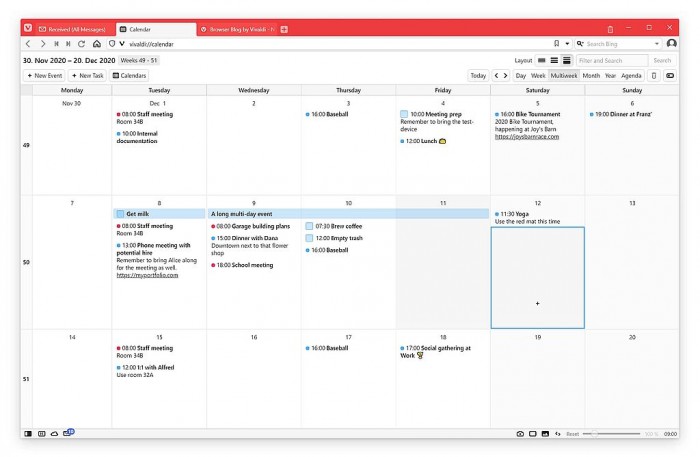Switch to Month view
The image size is (700, 457).
[x=591, y=75]
